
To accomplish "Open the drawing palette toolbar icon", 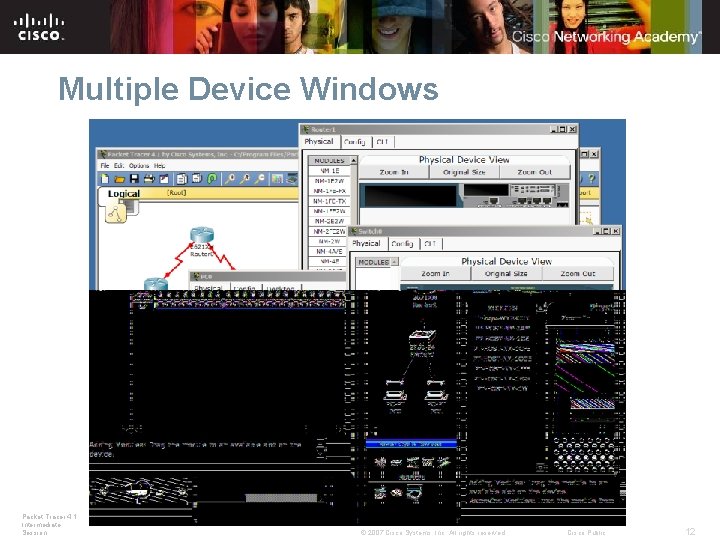I will tap(277, 179).
